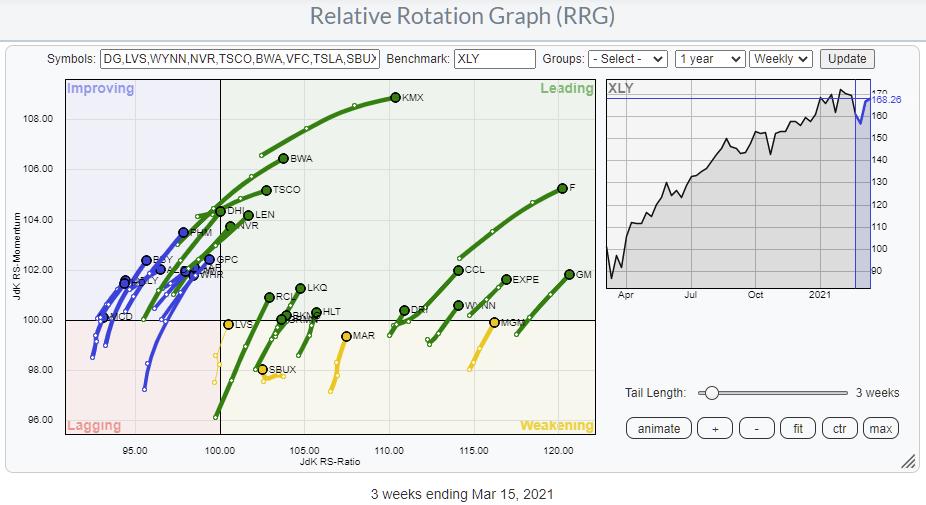926x505 pixels.
Task: Zoom in with the plus button
Action: (715, 428)
